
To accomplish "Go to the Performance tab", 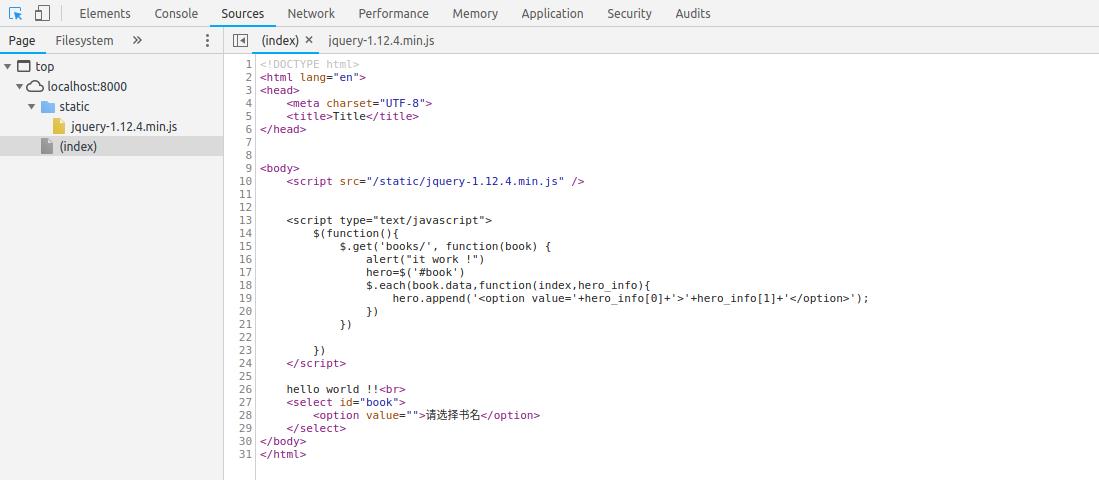I will click(393, 13).
